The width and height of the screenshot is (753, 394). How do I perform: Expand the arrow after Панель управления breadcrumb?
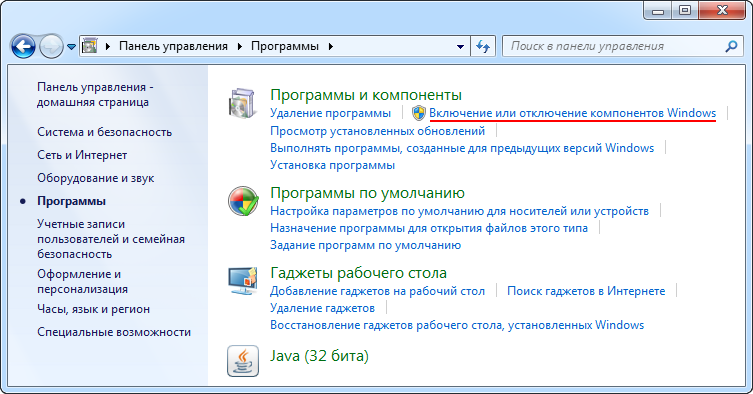[240, 46]
